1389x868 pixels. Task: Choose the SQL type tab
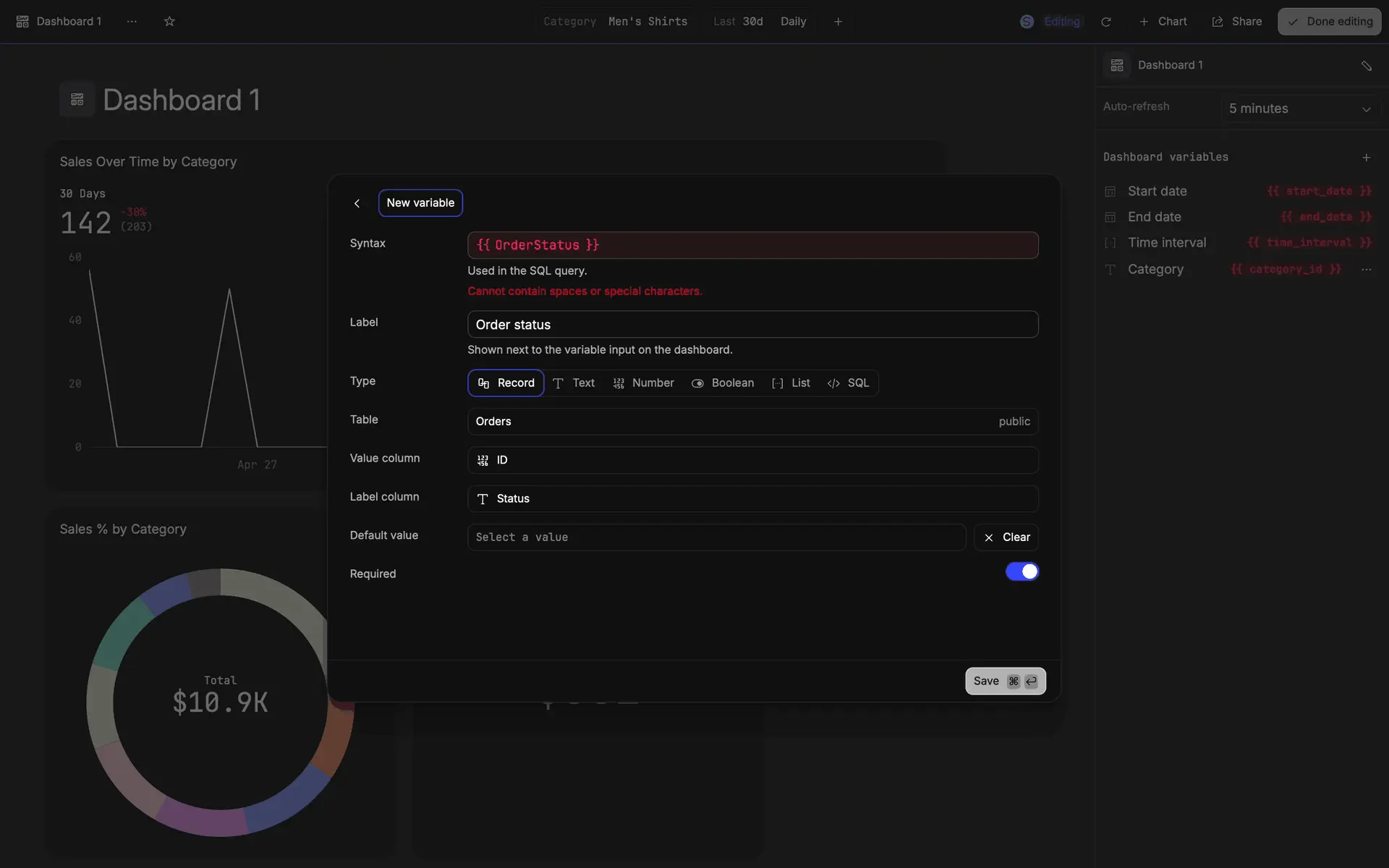click(849, 383)
